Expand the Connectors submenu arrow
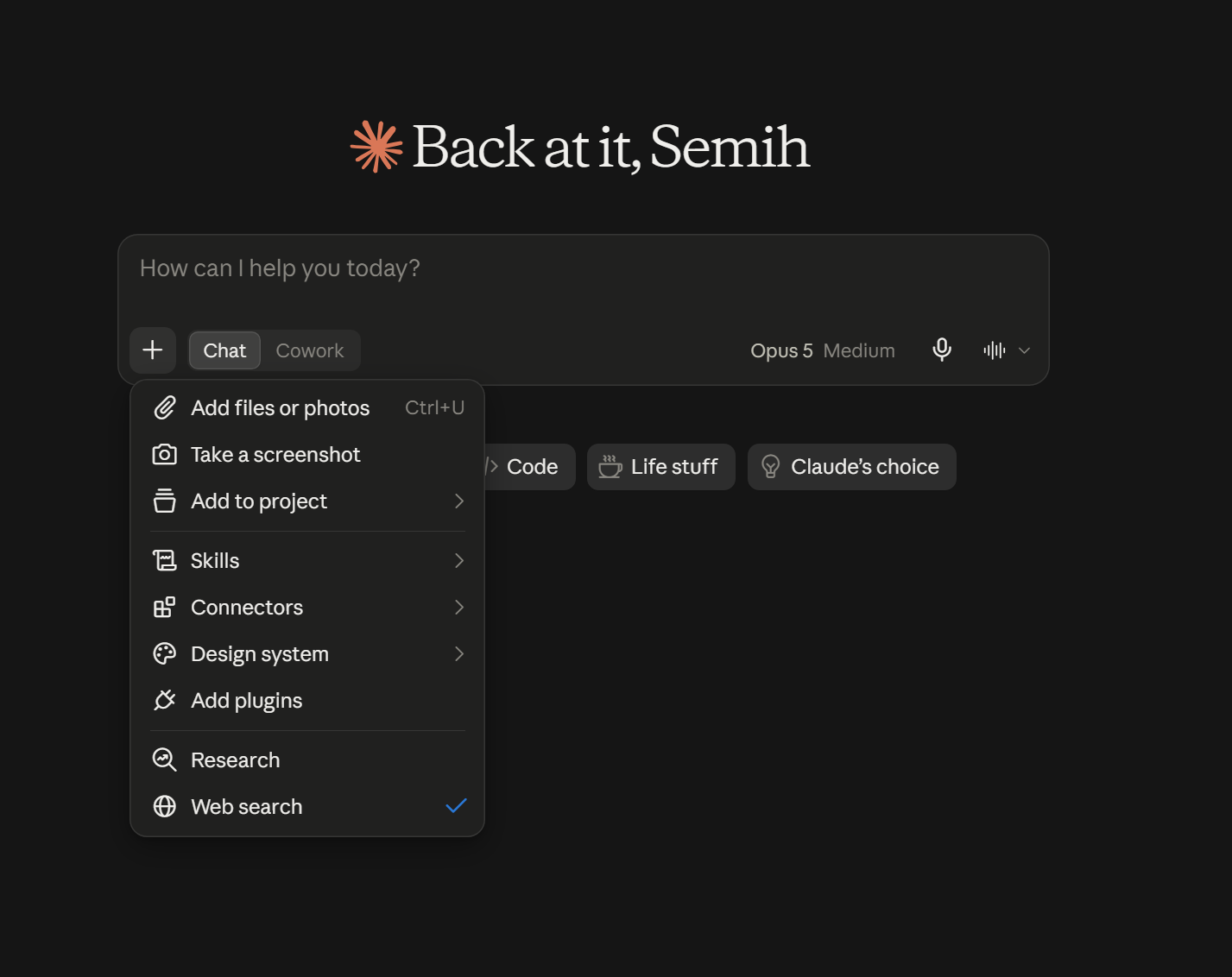The image size is (1232, 977). click(x=459, y=608)
